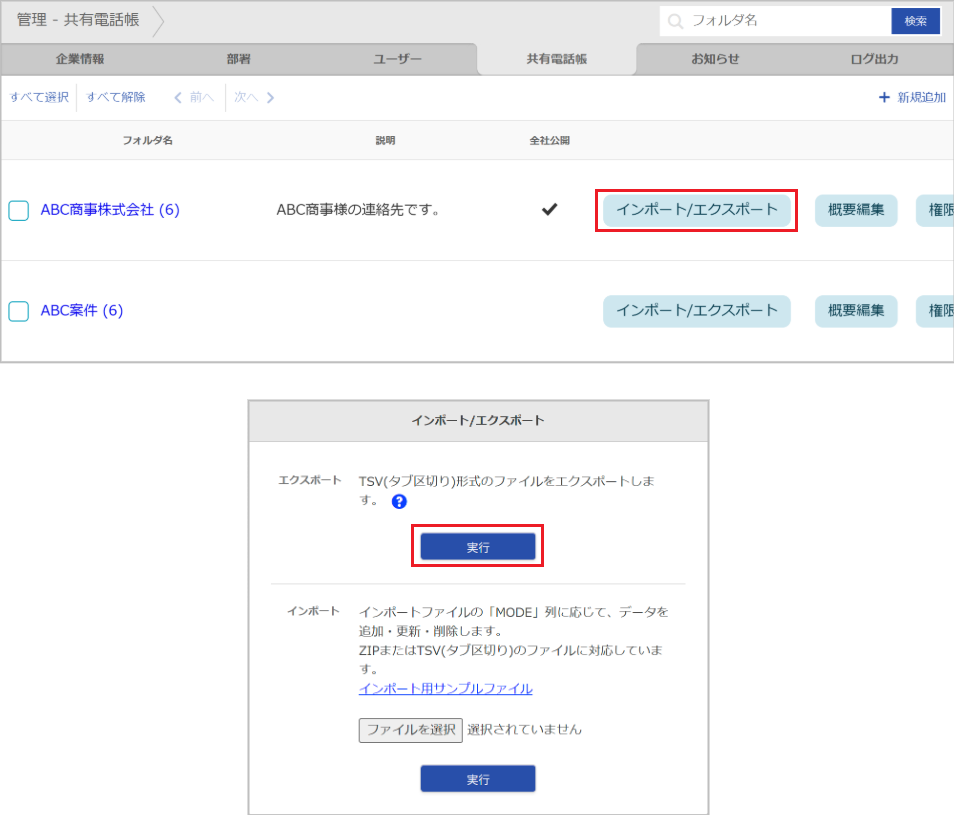Screen dimensions: 954x815
Task: Click ファイルを選択 to choose an import file
Action: click(410, 729)
